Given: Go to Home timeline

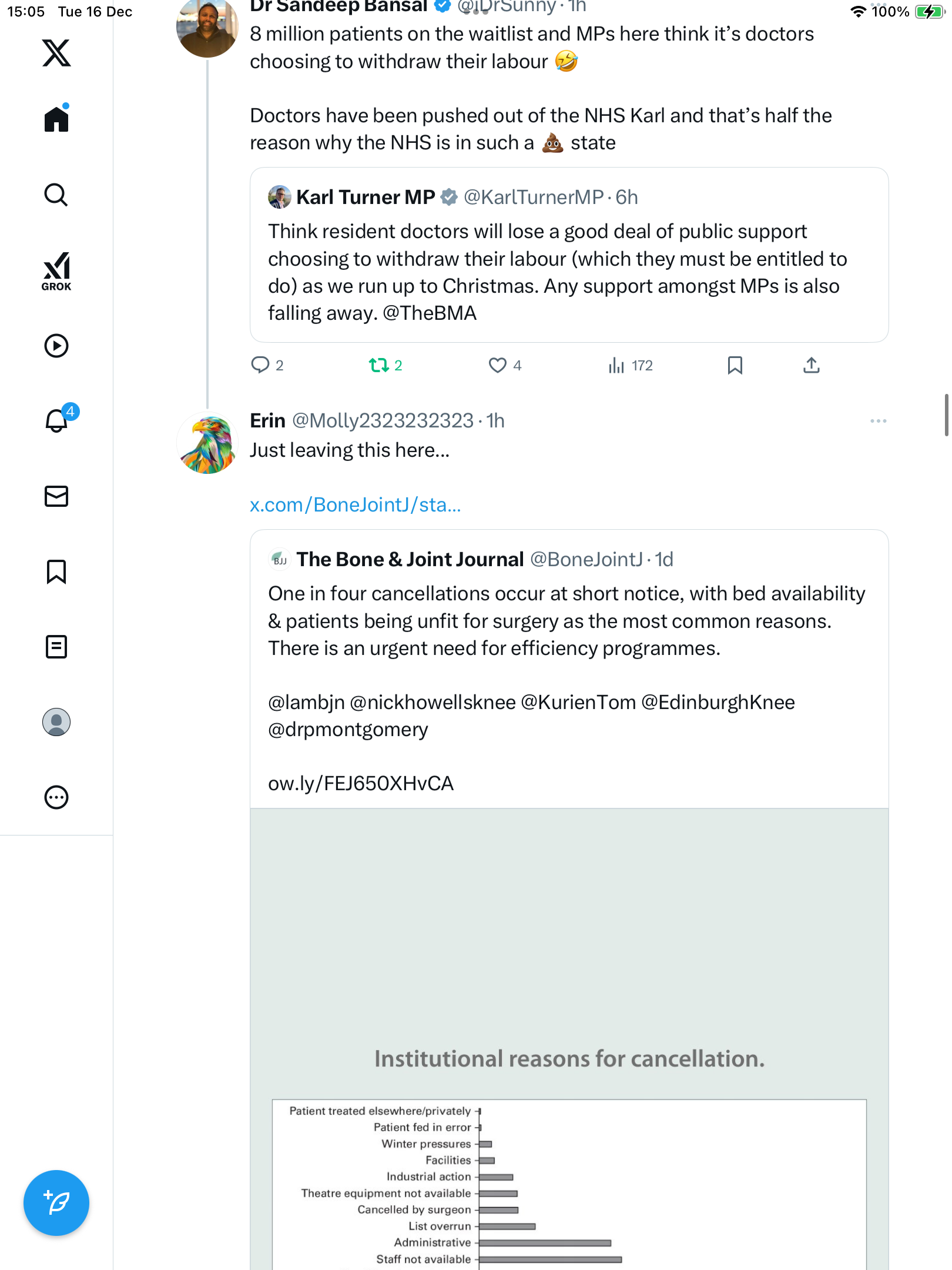Looking at the screenshot, I should click(x=56, y=119).
